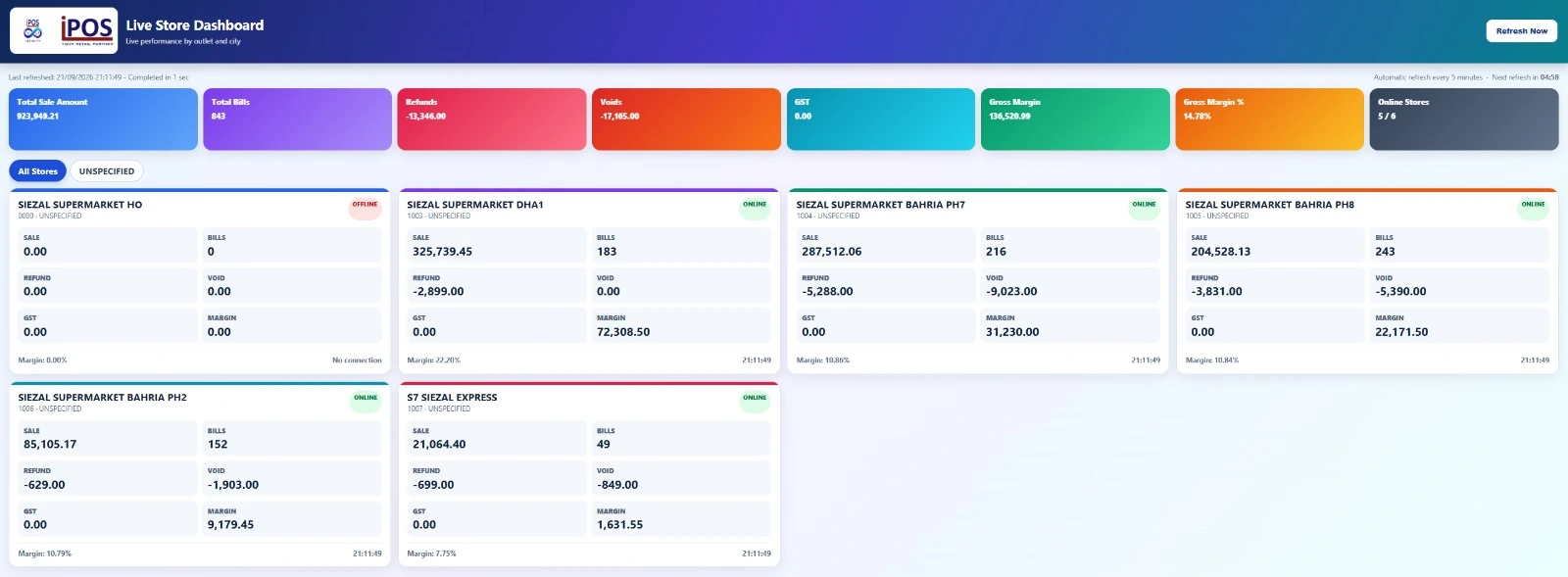Click the Live Store Dashboard heading
Image resolution: width=1568 pixels, height=577 pixels.
[x=194, y=25]
